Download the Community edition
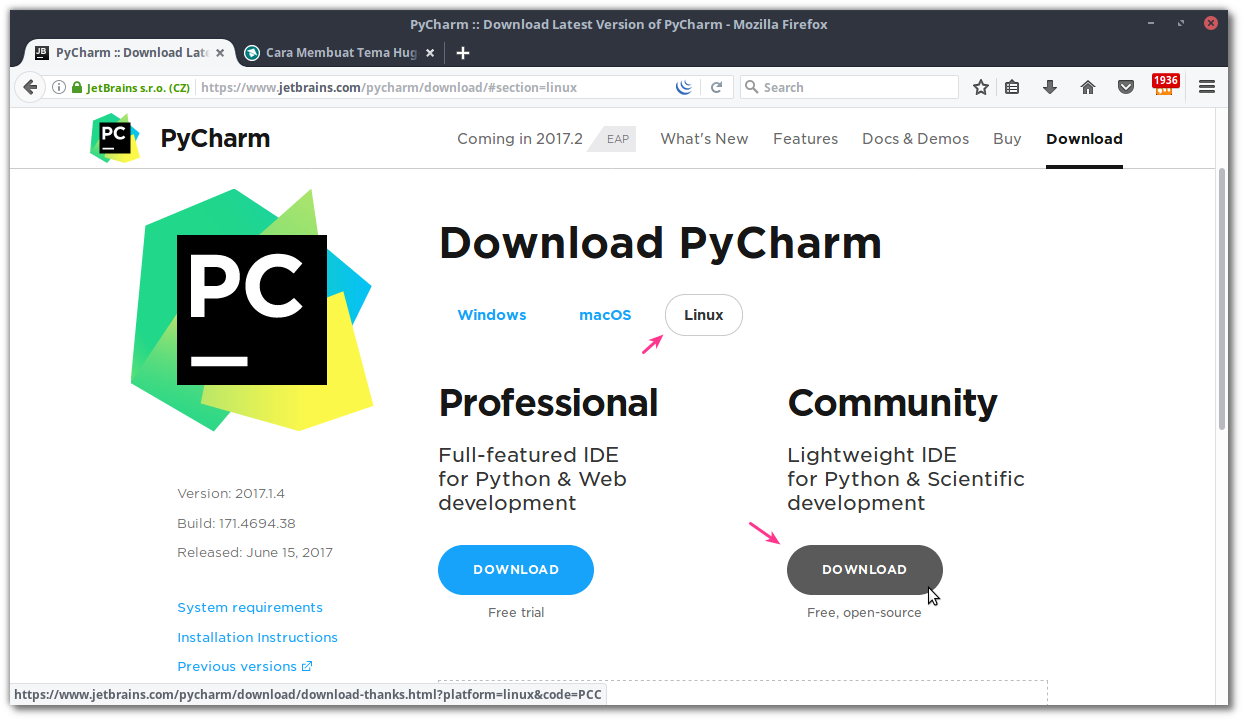 [x=864, y=569]
